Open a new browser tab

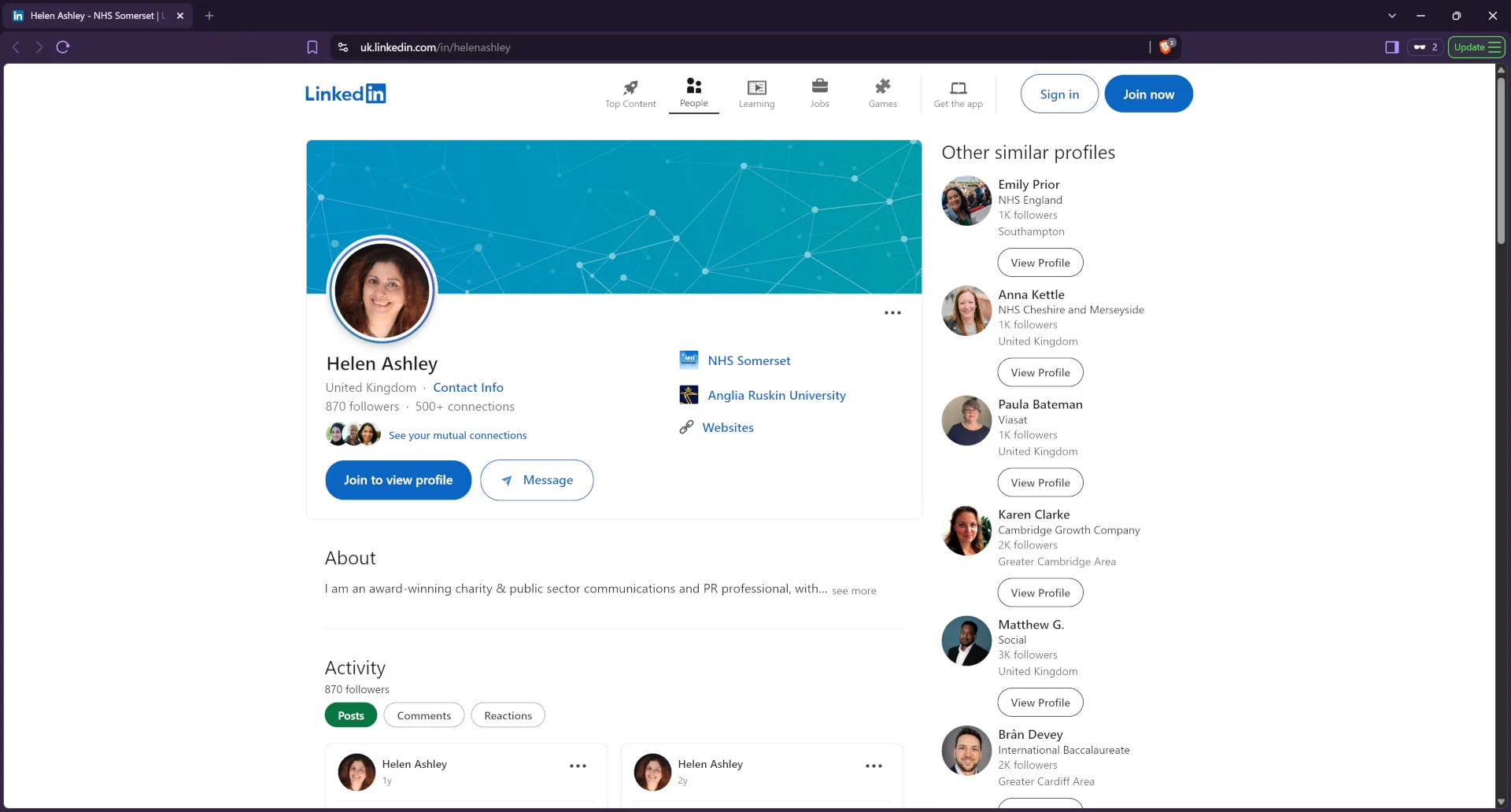coord(209,16)
